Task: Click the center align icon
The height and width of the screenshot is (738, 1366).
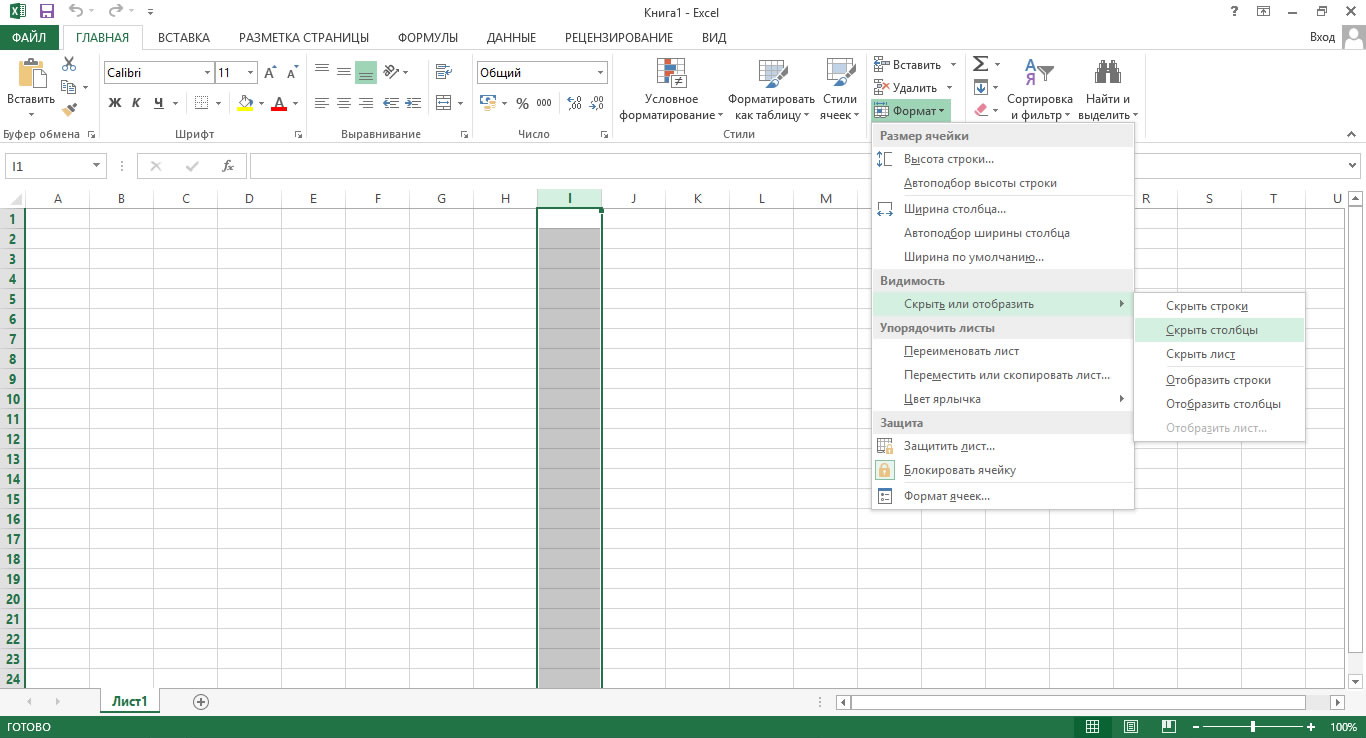Action: pos(344,103)
